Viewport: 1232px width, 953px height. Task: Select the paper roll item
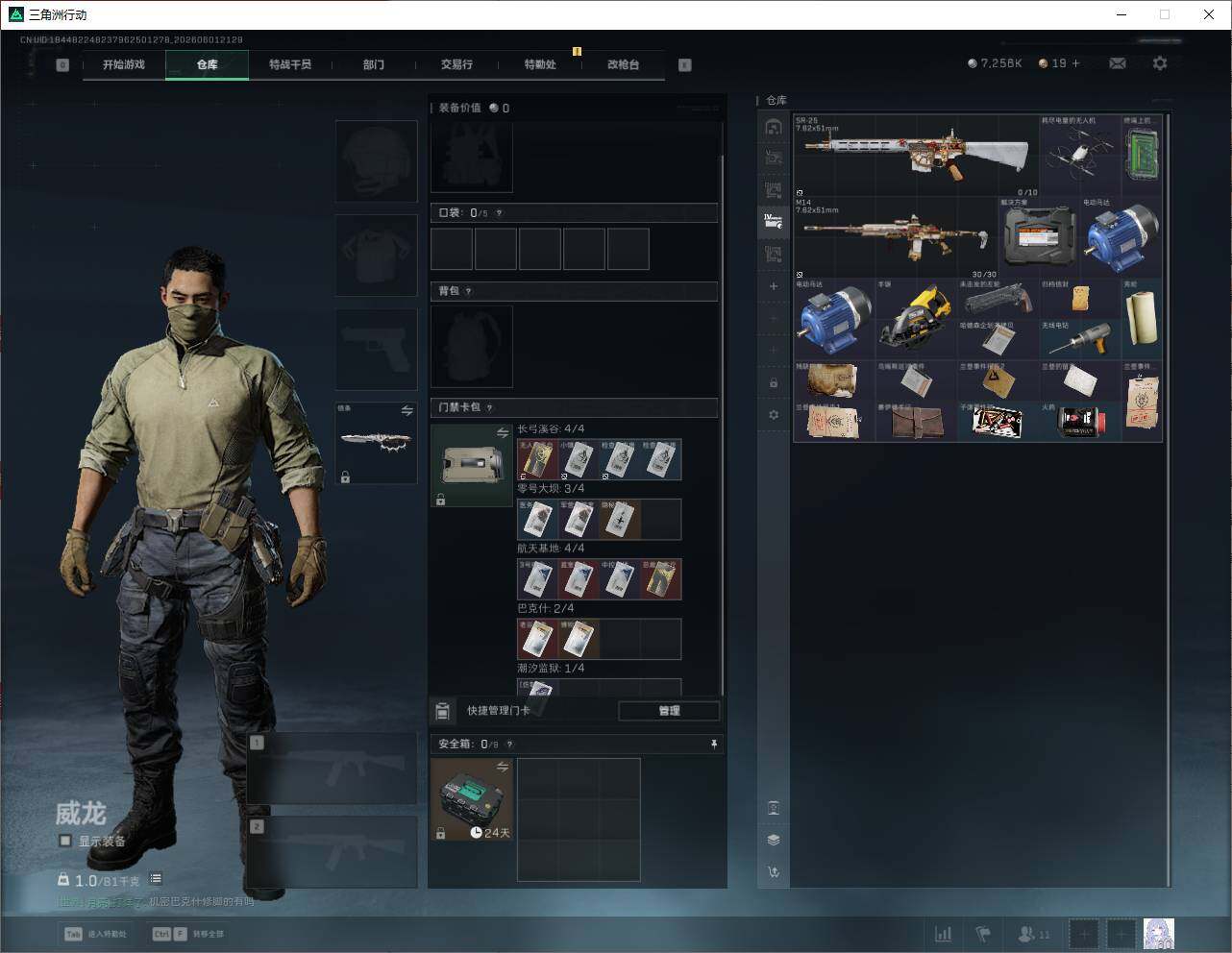tap(1142, 320)
